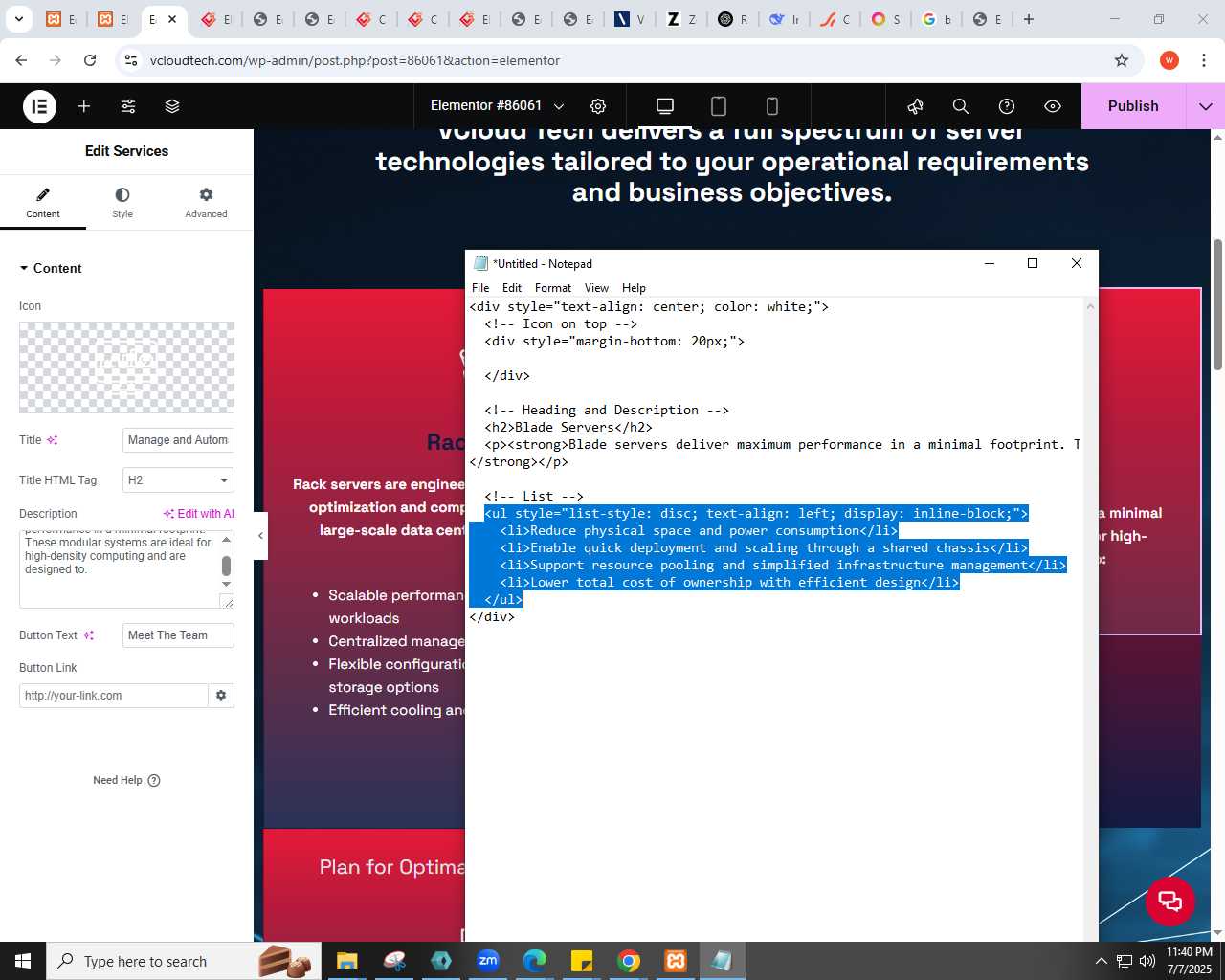Open Zoom from the taskbar
The width and height of the screenshot is (1225, 980).
coord(488,961)
